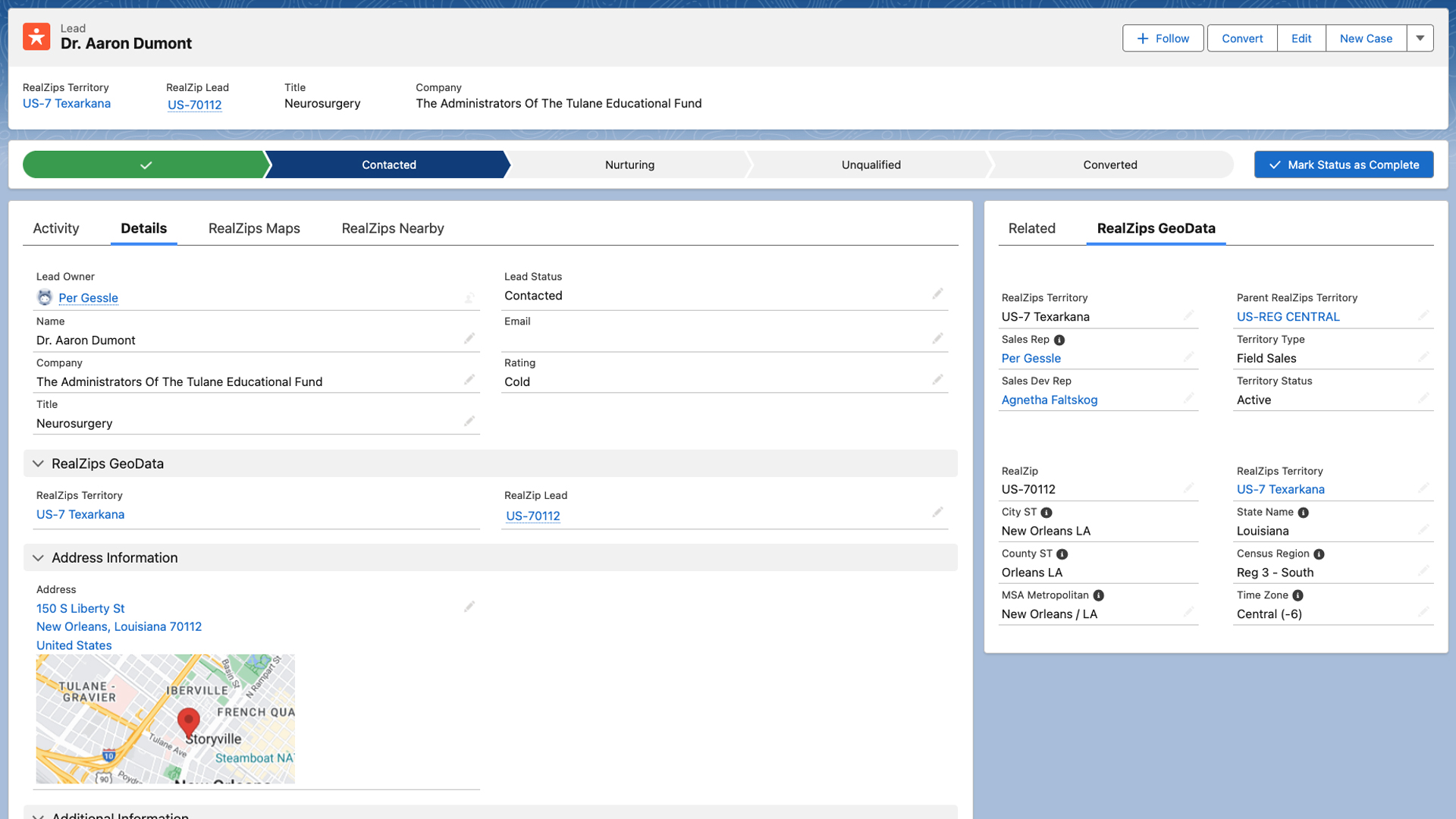Edit Company field pencil icon

point(469,380)
